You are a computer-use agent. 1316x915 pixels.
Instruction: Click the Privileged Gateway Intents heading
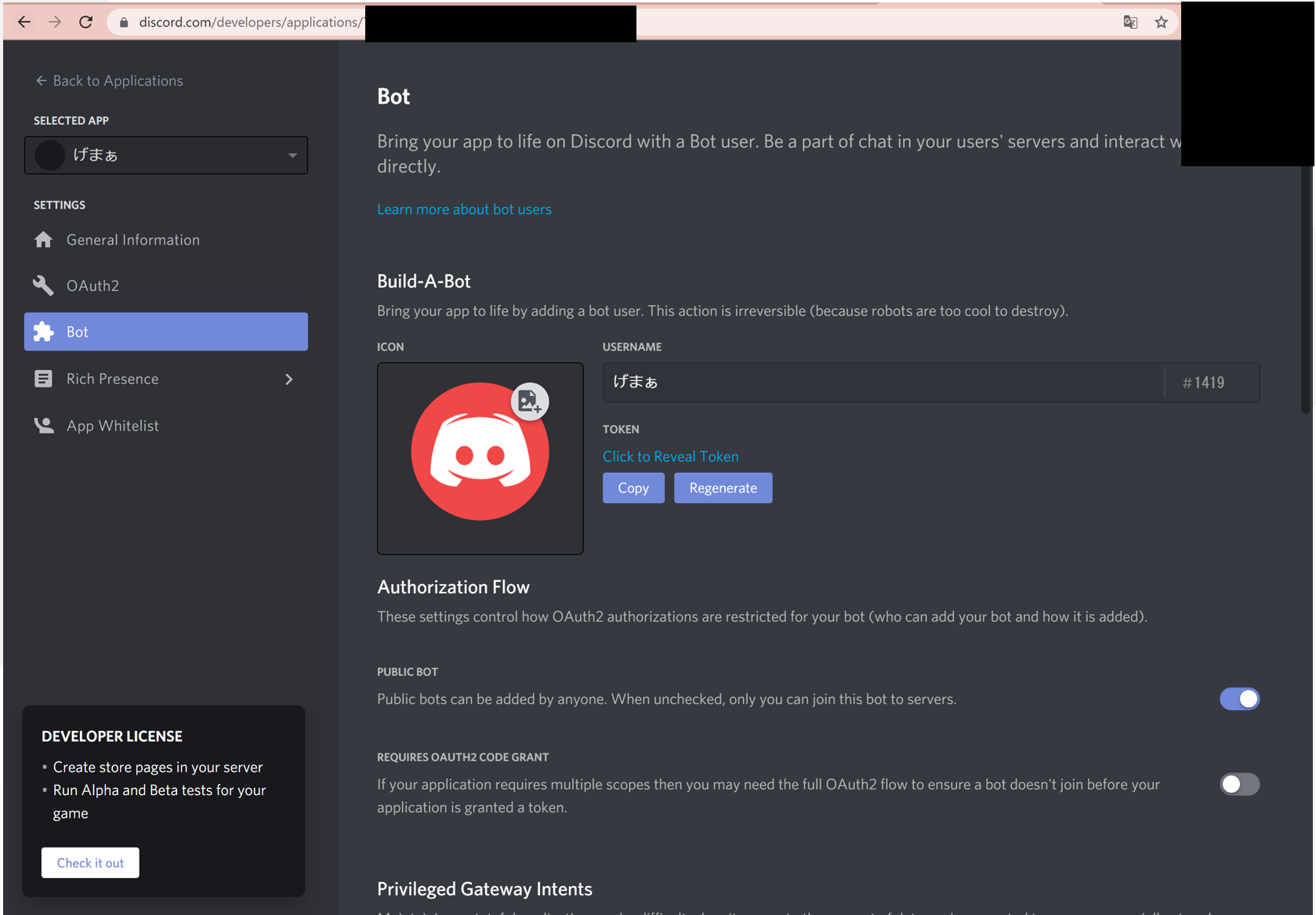click(x=484, y=889)
